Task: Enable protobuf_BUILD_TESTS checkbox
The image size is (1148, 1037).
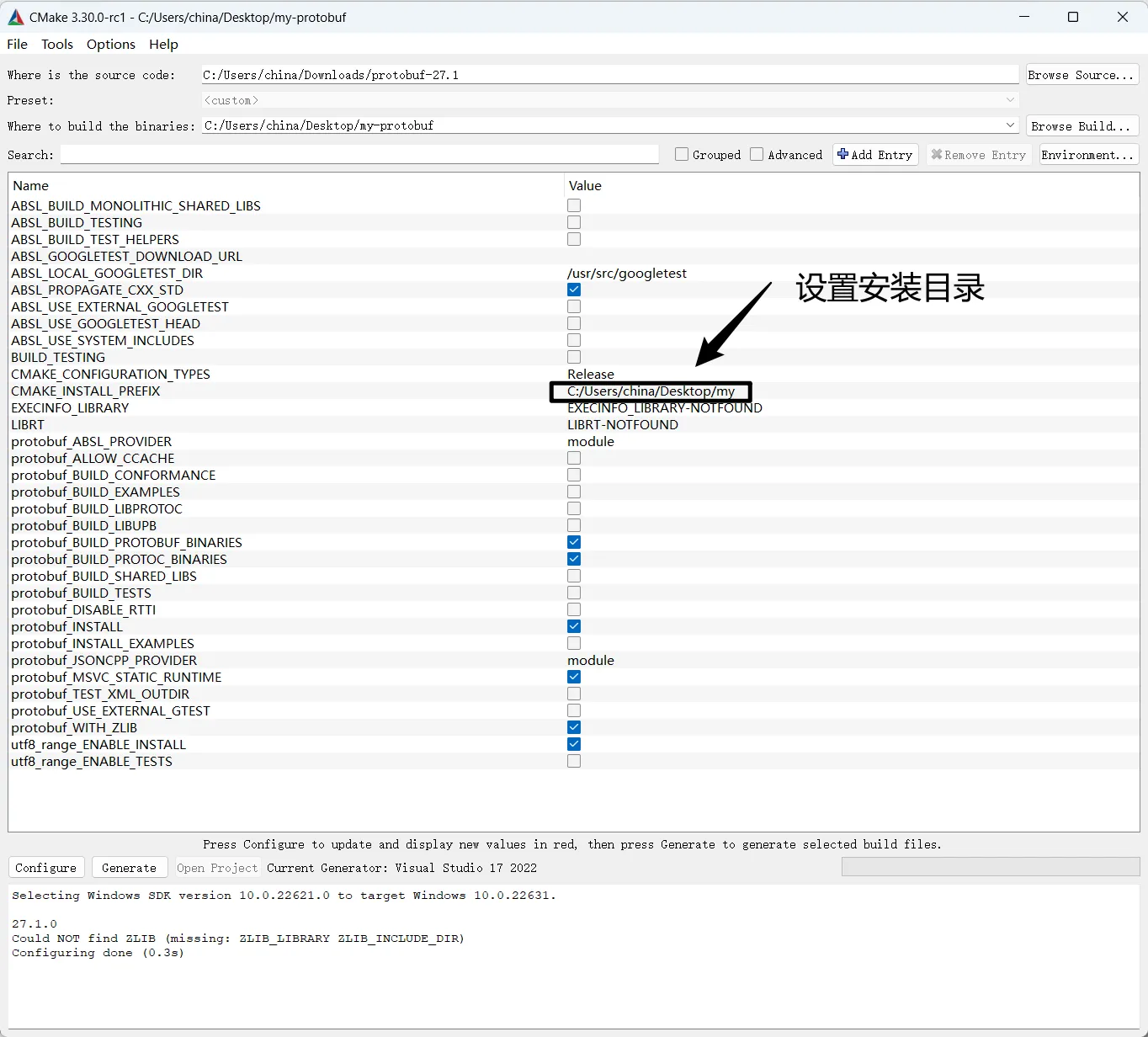Action: tap(574, 593)
